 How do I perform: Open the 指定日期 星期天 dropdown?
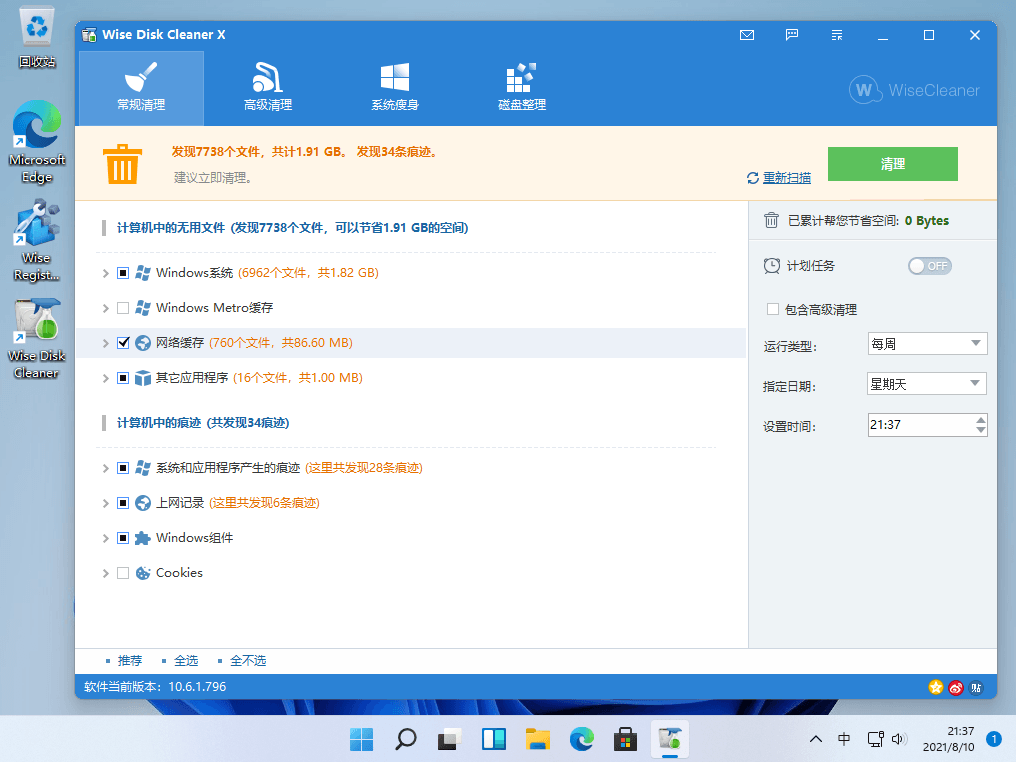pyautogui.click(x=927, y=384)
